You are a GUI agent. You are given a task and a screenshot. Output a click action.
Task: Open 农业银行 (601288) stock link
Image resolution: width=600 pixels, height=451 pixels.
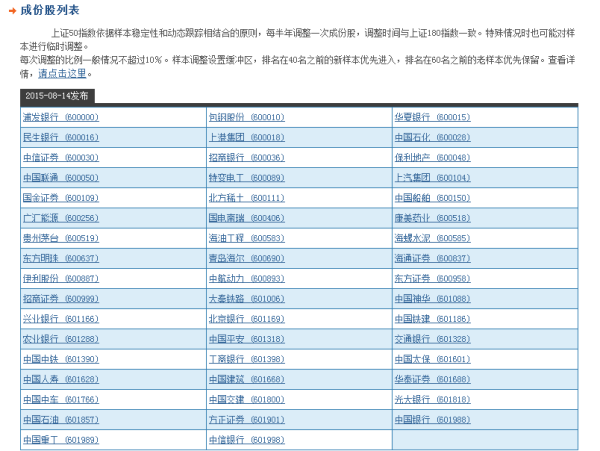click(x=60, y=339)
